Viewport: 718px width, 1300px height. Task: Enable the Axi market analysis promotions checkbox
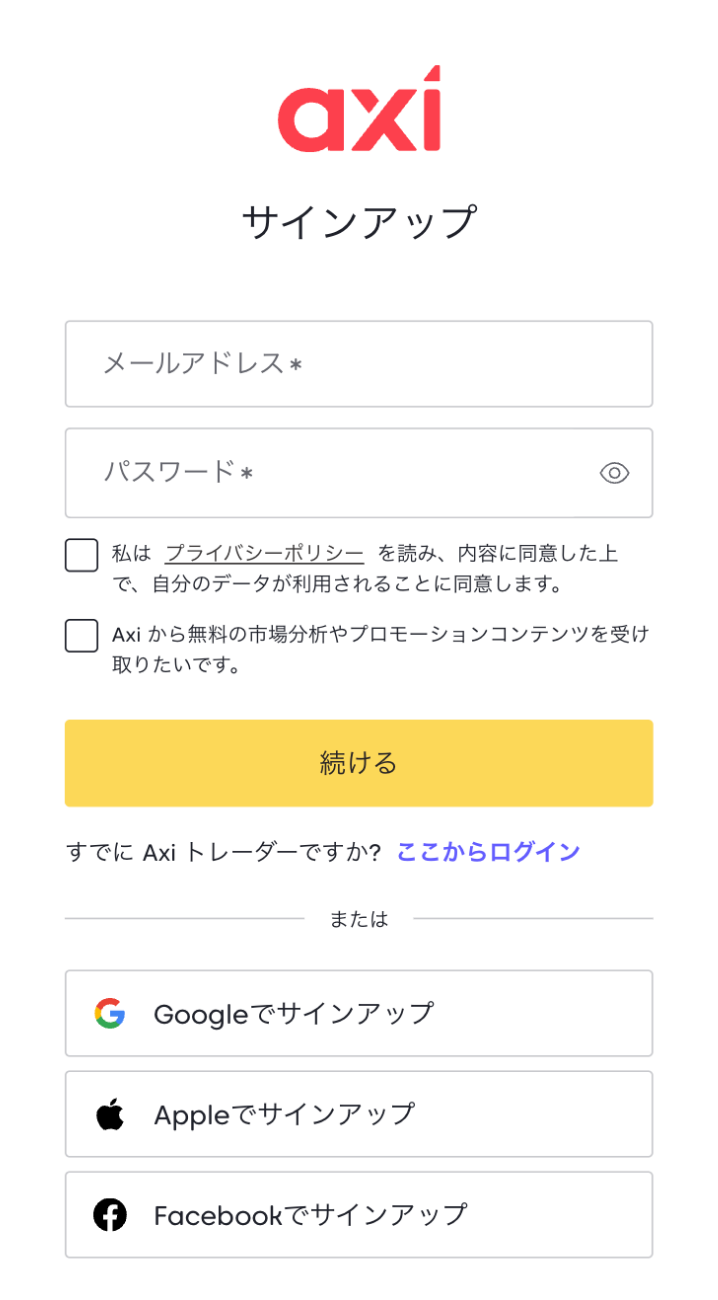82,635
